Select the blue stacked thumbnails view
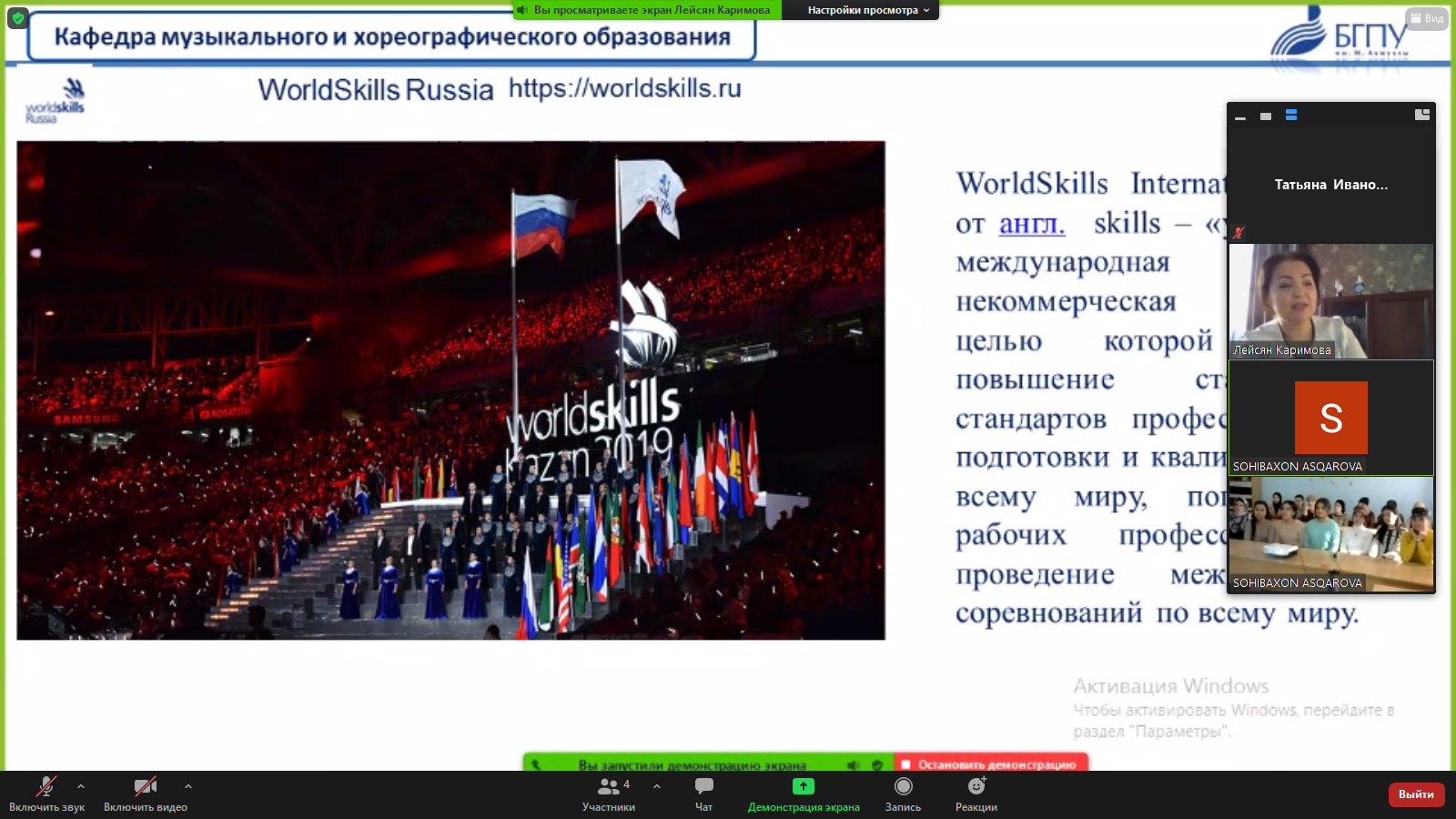 click(x=1291, y=116)
